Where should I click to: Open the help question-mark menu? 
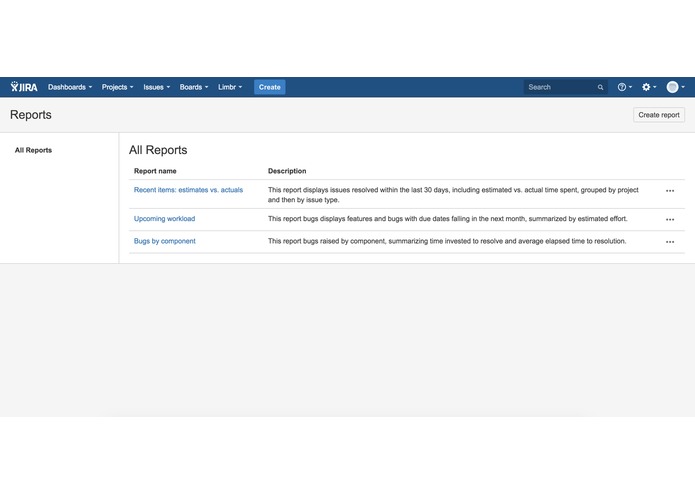(625, 87)
